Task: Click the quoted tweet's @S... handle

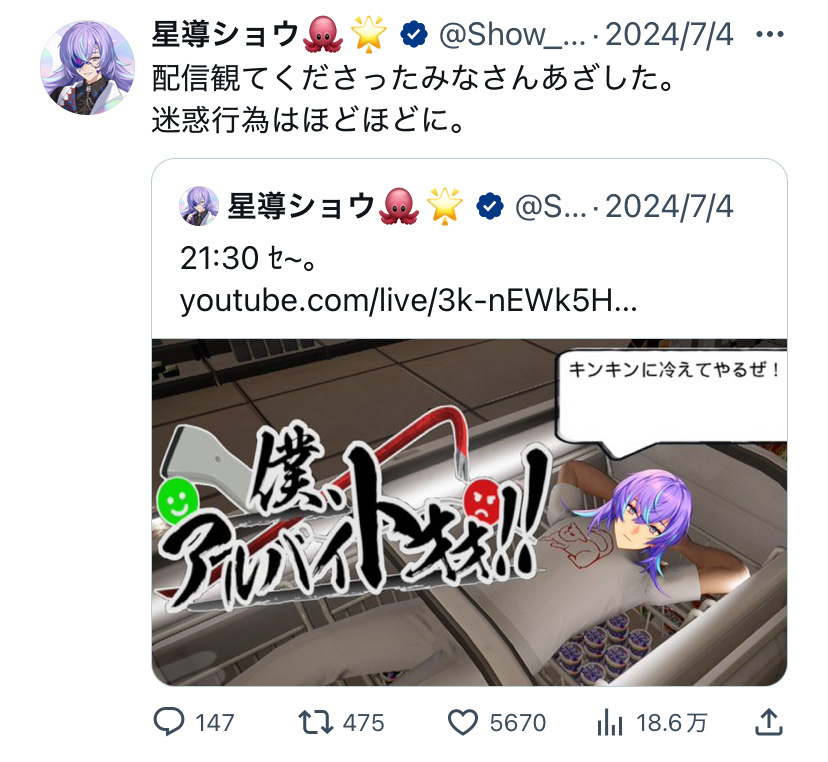Action: [x=551, y=206]
